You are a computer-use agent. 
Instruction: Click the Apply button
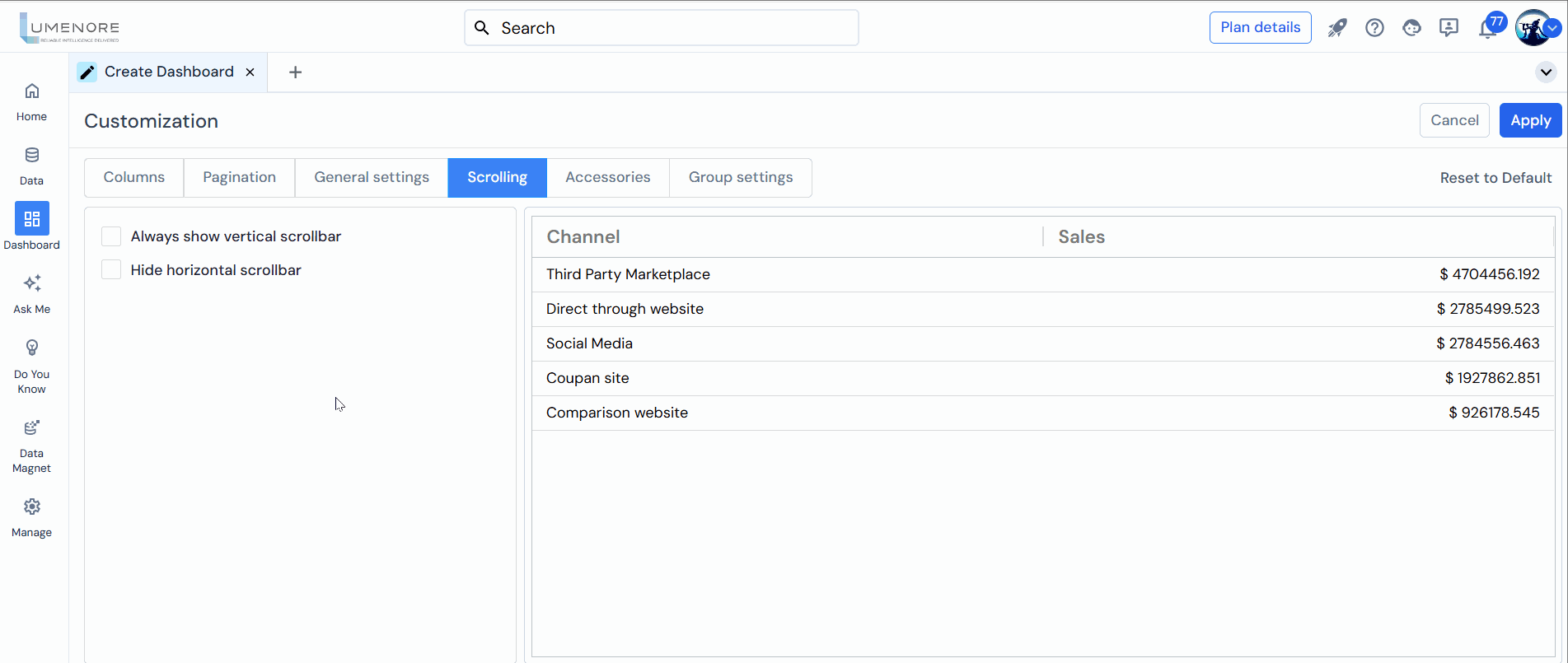1530,120
